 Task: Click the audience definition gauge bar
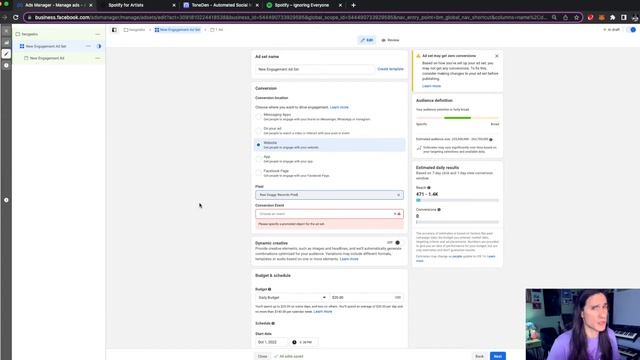point(457,118)
